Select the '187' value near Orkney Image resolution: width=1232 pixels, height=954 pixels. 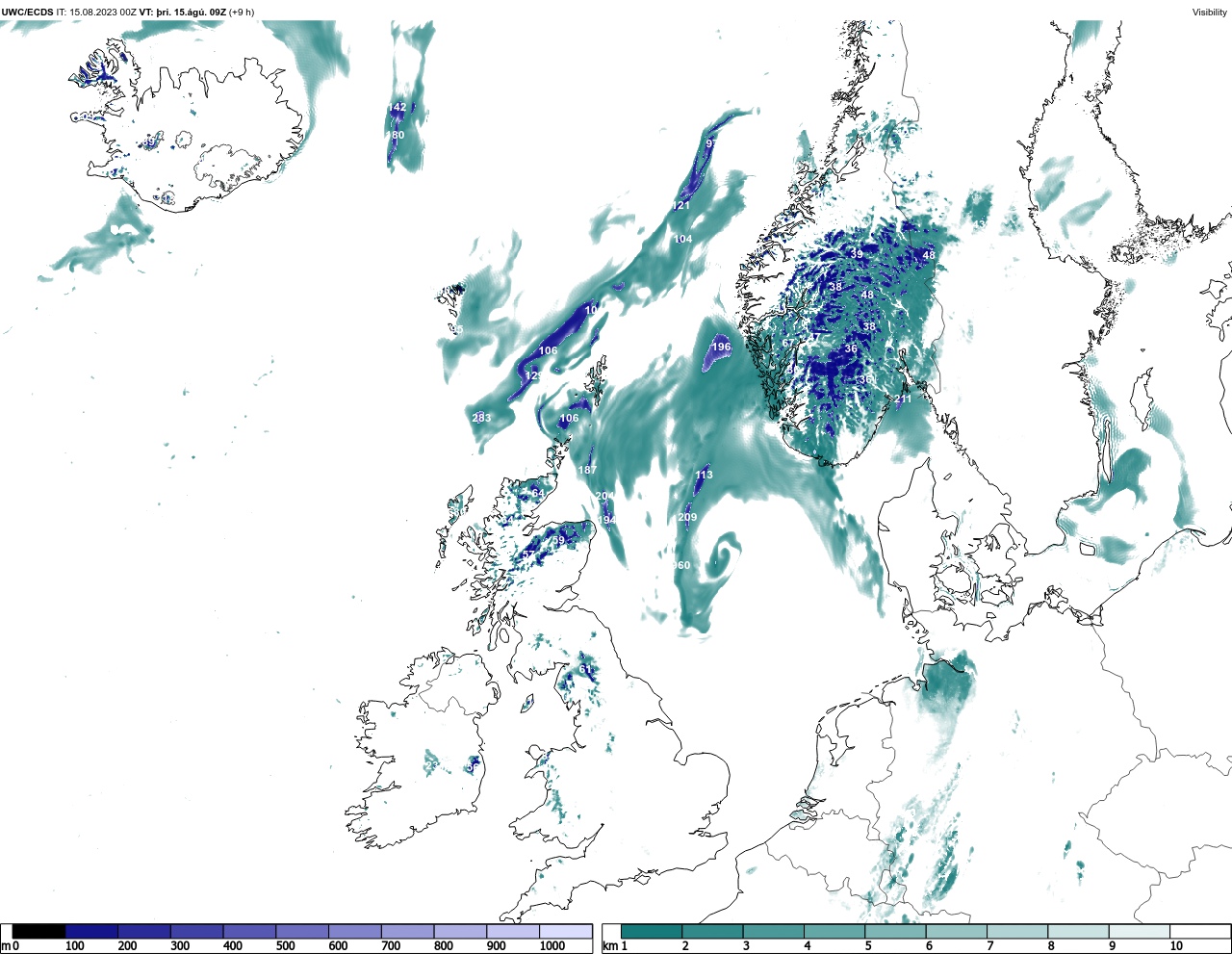(587, 470)
